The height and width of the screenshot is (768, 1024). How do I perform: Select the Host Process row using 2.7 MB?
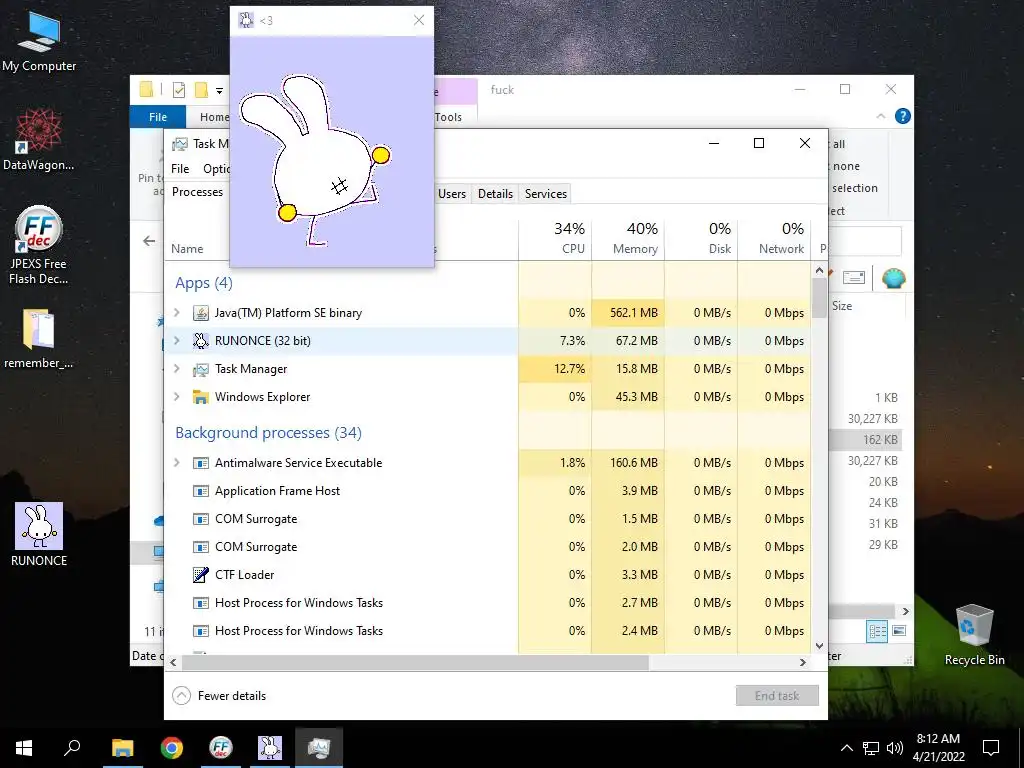click(x=488, y=603)
